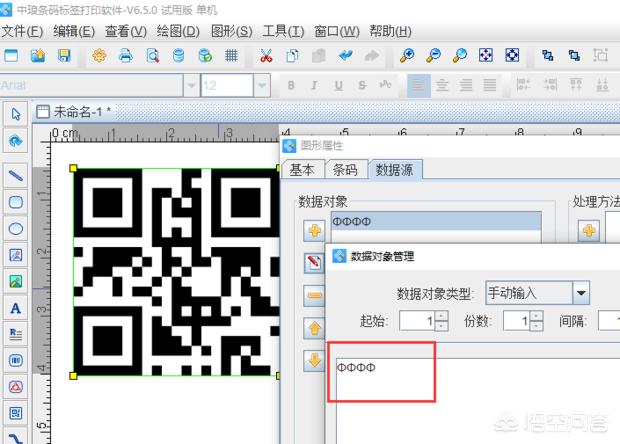This screenshot has height=444, width=620.
Task: Open the 文件(F) menu
Action: tap(22, 31)
